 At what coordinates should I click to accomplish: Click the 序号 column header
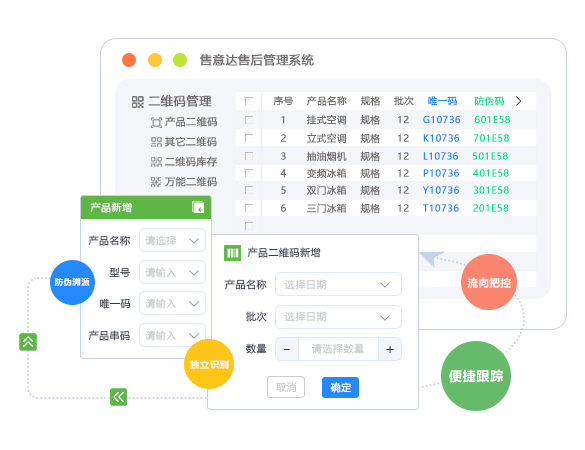283,101
